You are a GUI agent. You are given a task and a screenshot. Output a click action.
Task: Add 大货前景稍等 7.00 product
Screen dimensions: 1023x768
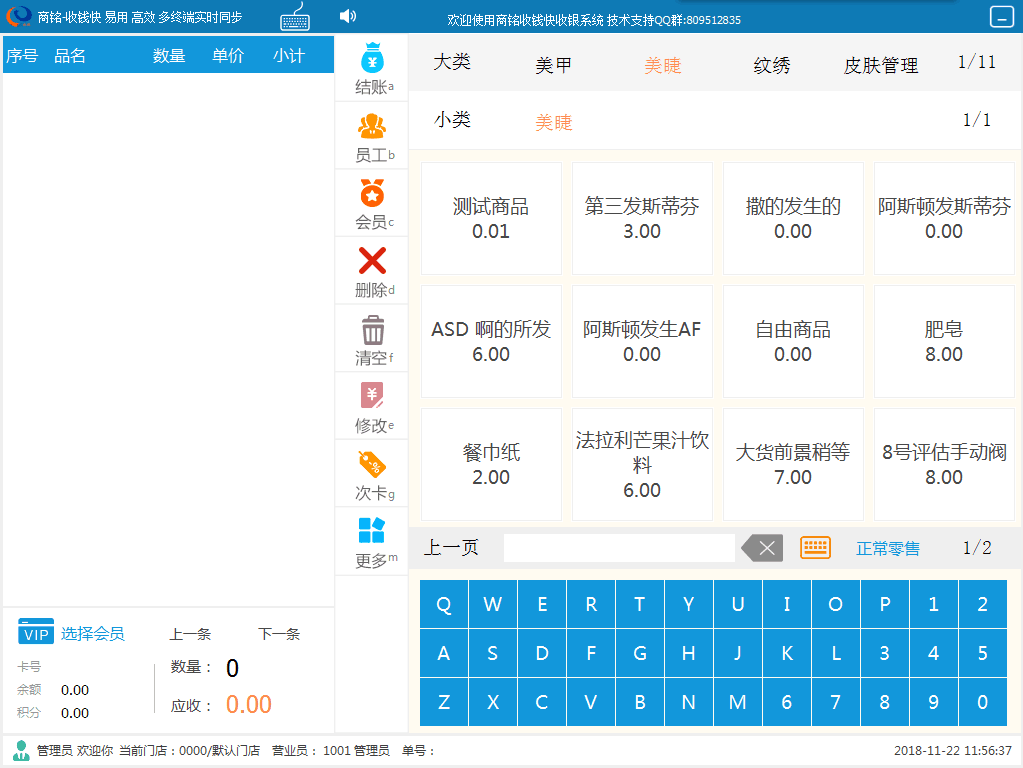(x=793, y=465)
